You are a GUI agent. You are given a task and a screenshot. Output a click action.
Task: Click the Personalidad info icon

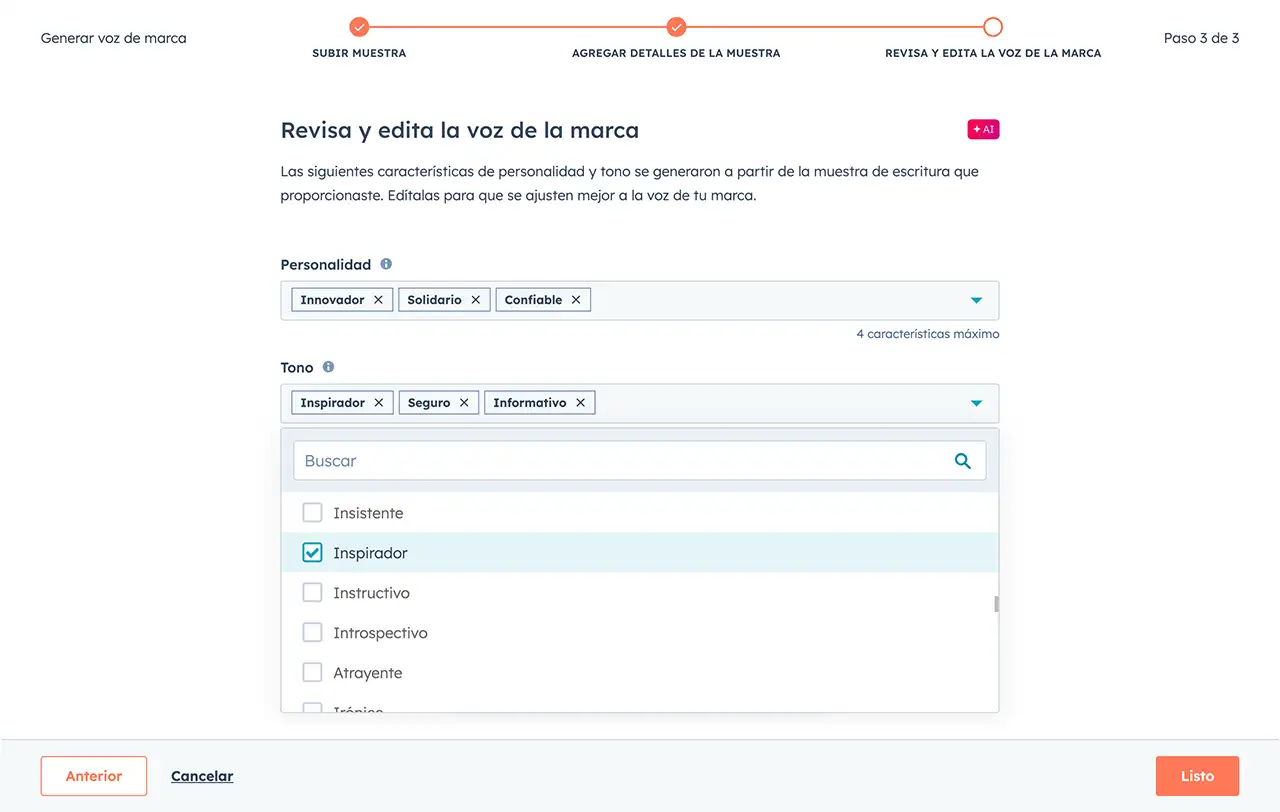click(386, 264)
